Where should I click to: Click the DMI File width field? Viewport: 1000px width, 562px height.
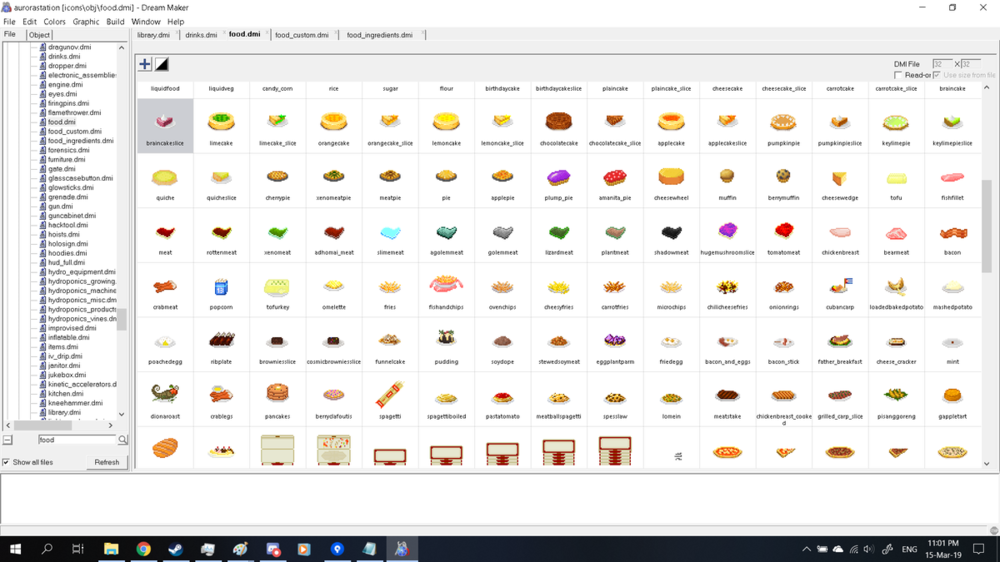[941, 64]
